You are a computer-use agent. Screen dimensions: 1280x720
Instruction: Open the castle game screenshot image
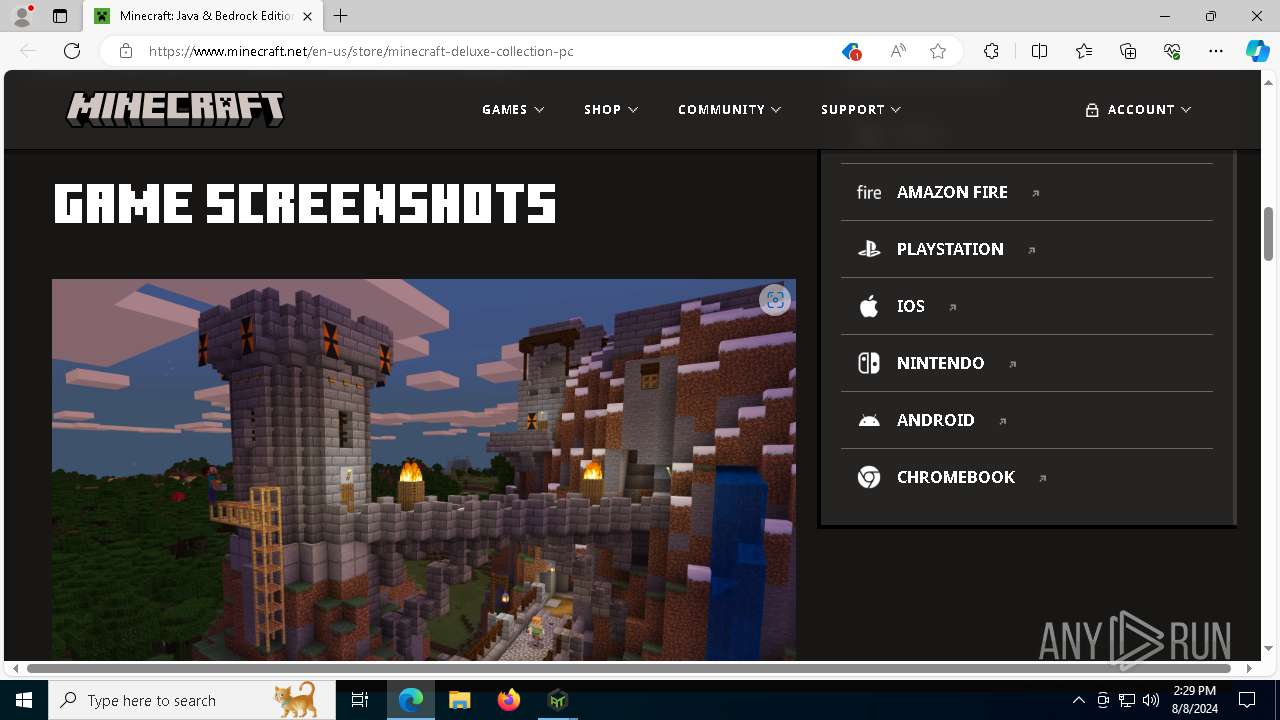424,470
